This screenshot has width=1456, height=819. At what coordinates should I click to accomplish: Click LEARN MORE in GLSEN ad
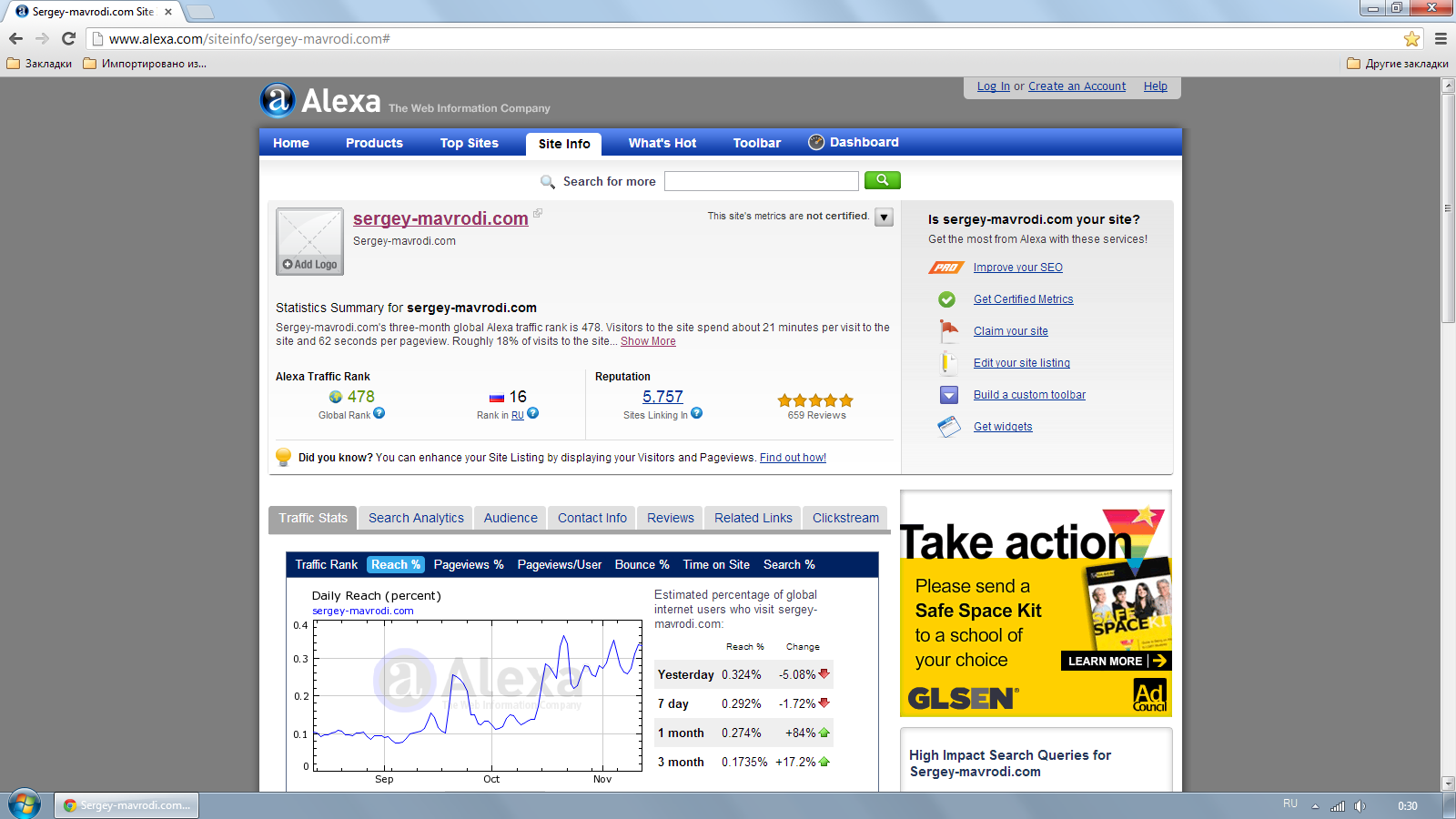click(1116, 661)
